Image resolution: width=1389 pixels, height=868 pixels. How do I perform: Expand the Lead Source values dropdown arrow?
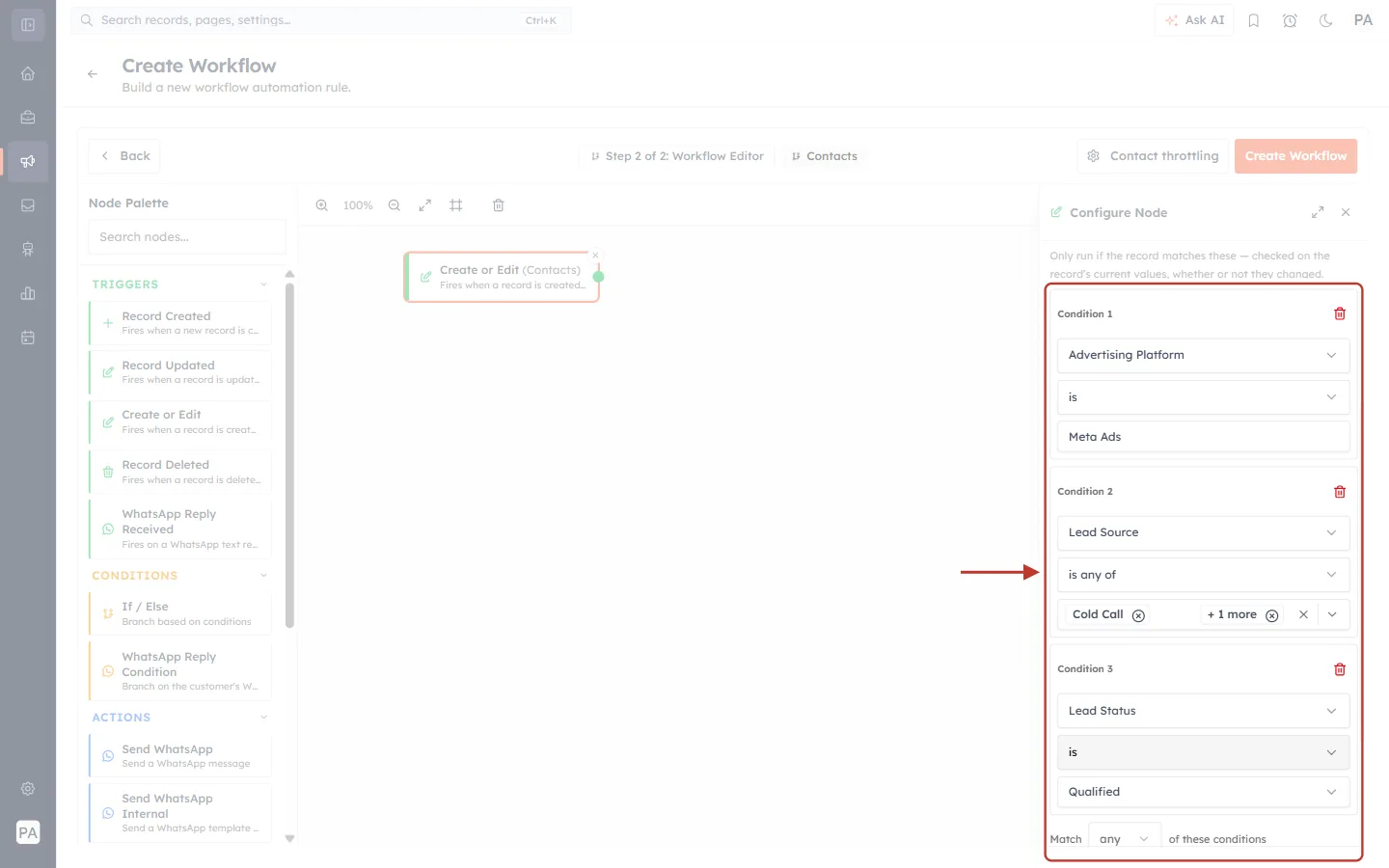point(1332,614)
